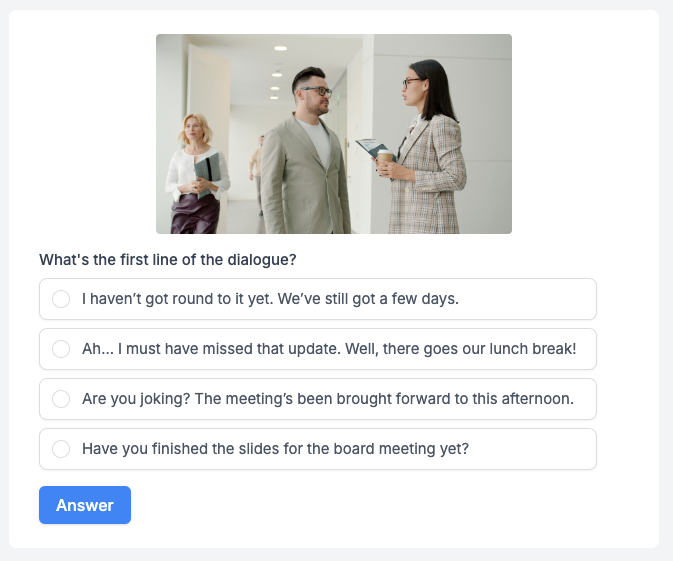Click the text "brought forward to this afternoon."
Screen dimensions: 673x561
point(455,399)
